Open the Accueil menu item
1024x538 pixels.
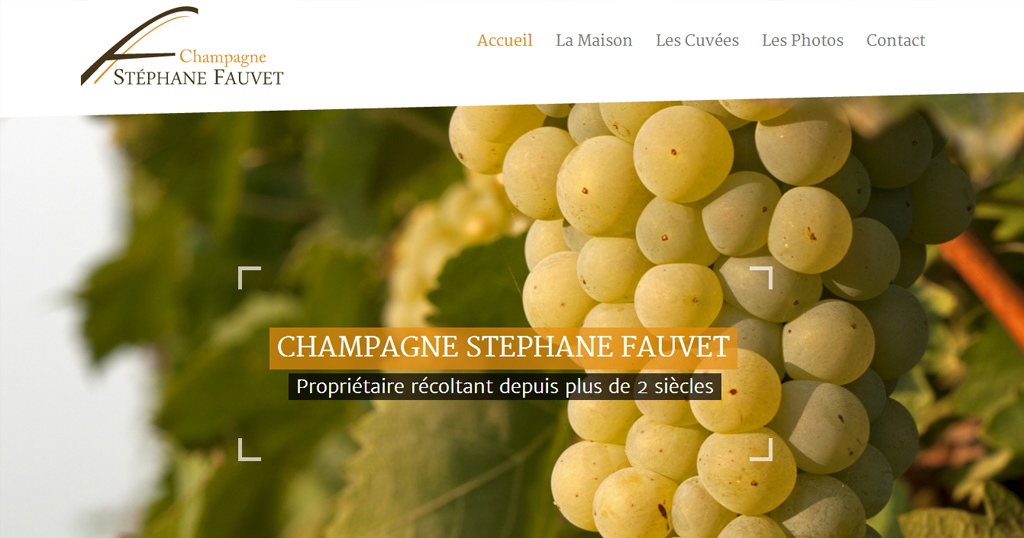(x=505, y=40)
